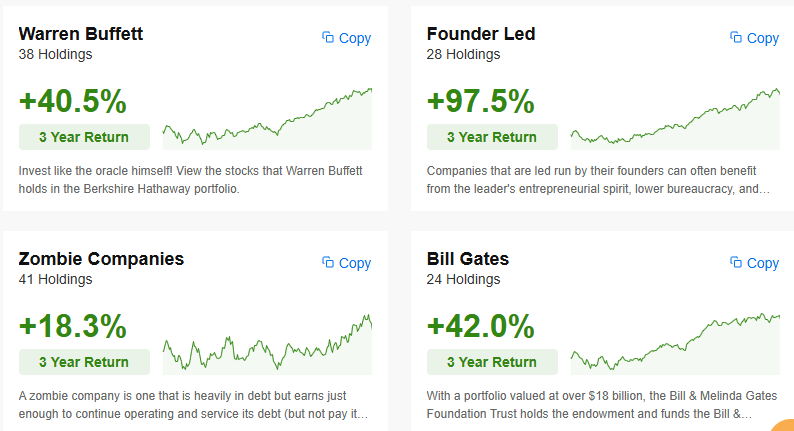Click the +97.5% return figure

point(481,101)
